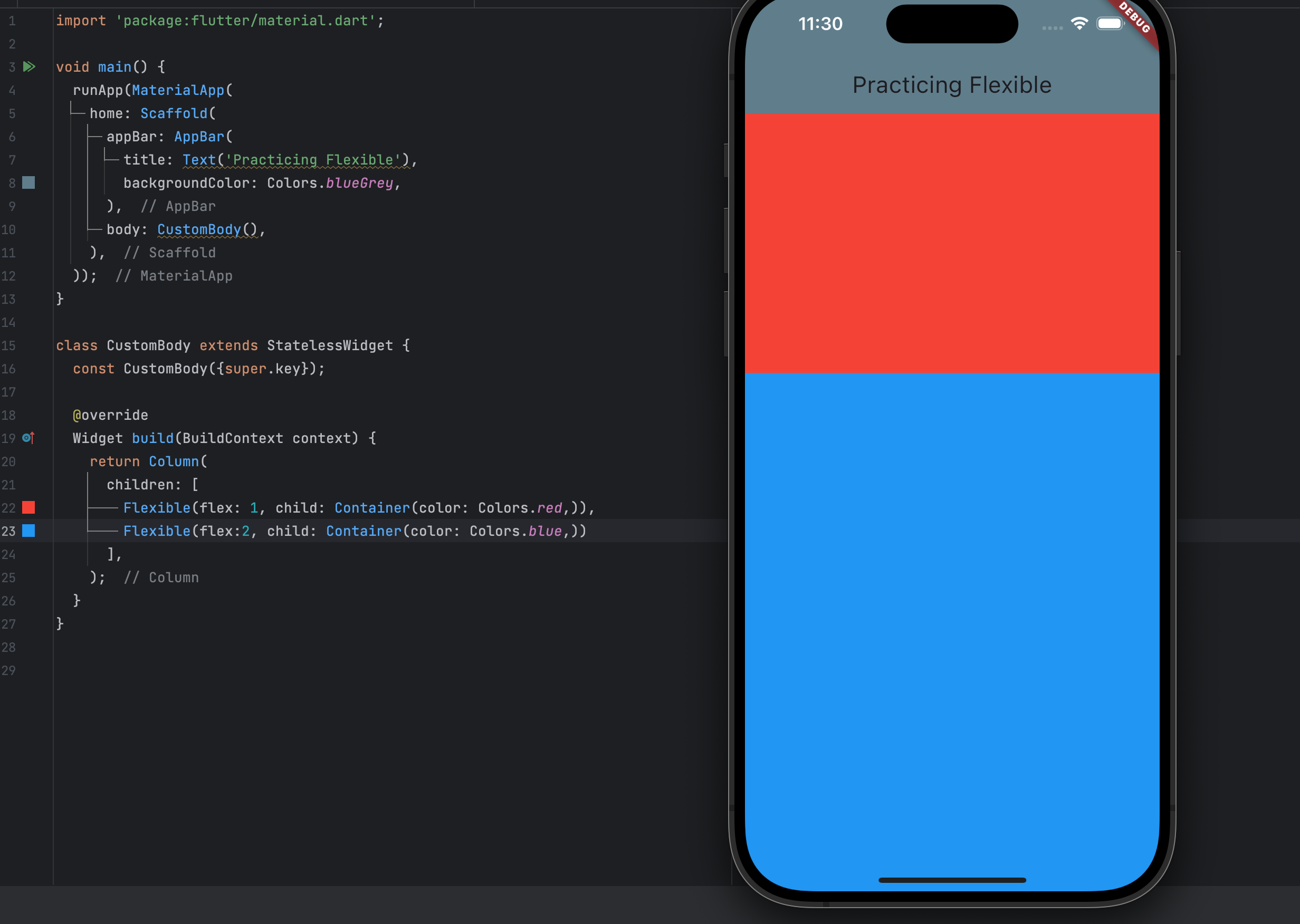
Task: Open the blue color swatch at line 23
Action: (28, 531)
